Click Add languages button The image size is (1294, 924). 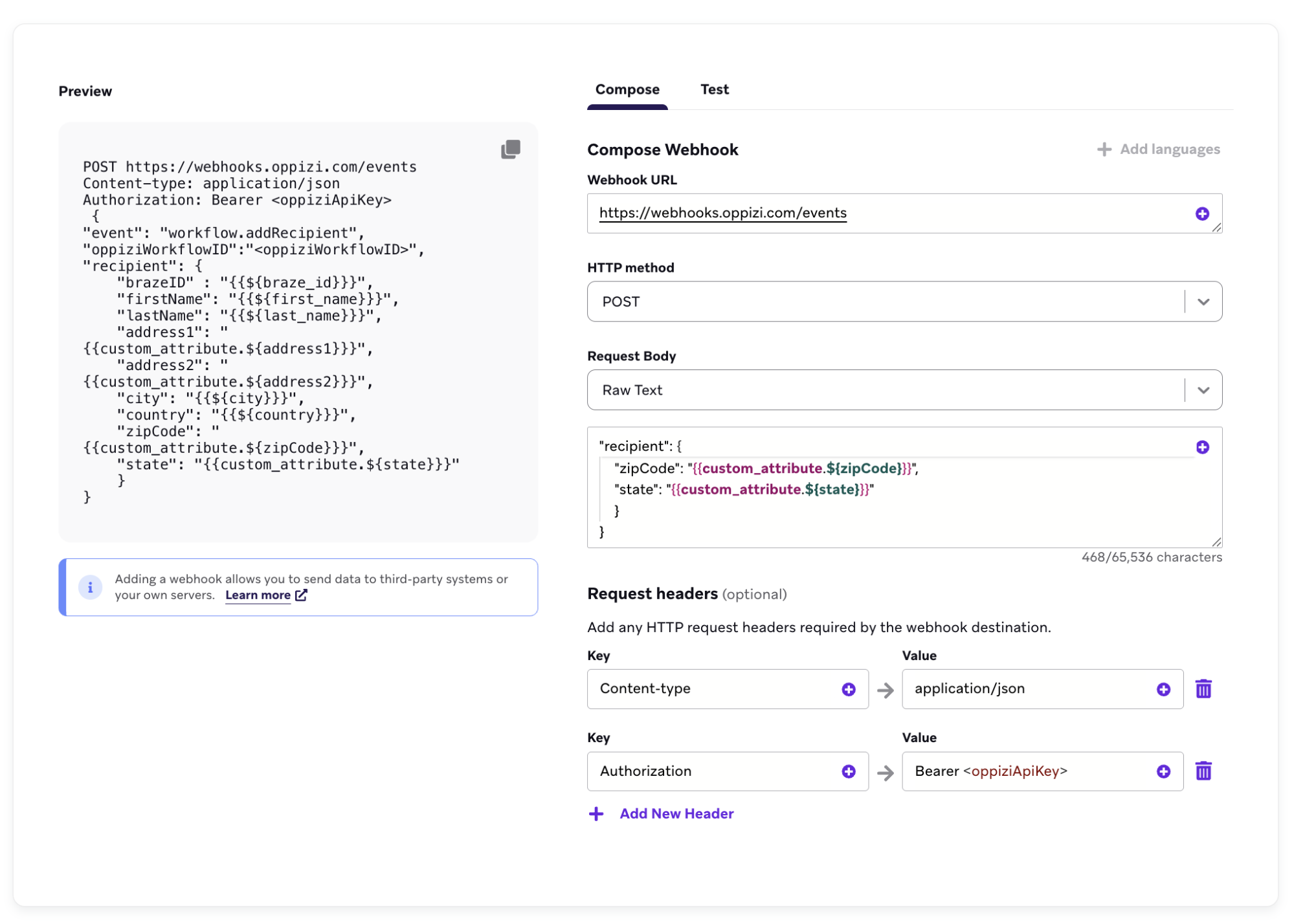click(1158, 149)
